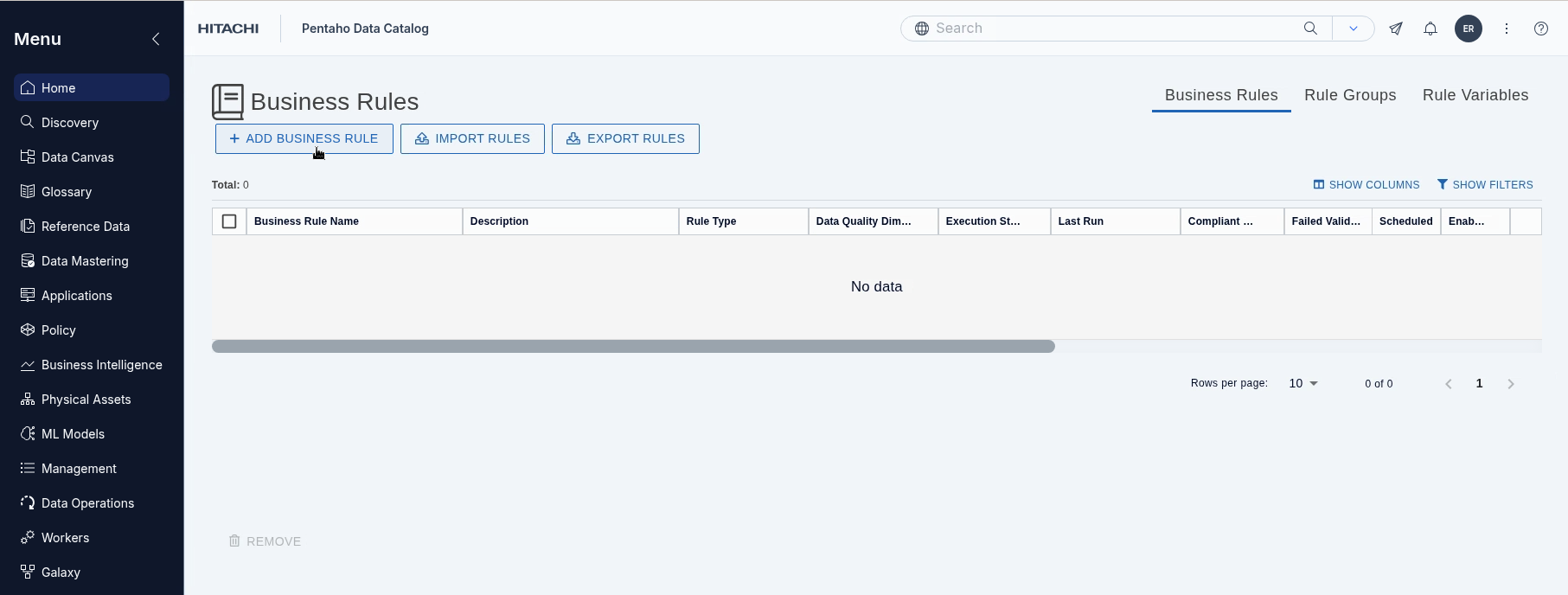The width and height of the screenshot is (1568, 595).
Task: Click the horizontal table scrollbar
Action: pos(633,347)
